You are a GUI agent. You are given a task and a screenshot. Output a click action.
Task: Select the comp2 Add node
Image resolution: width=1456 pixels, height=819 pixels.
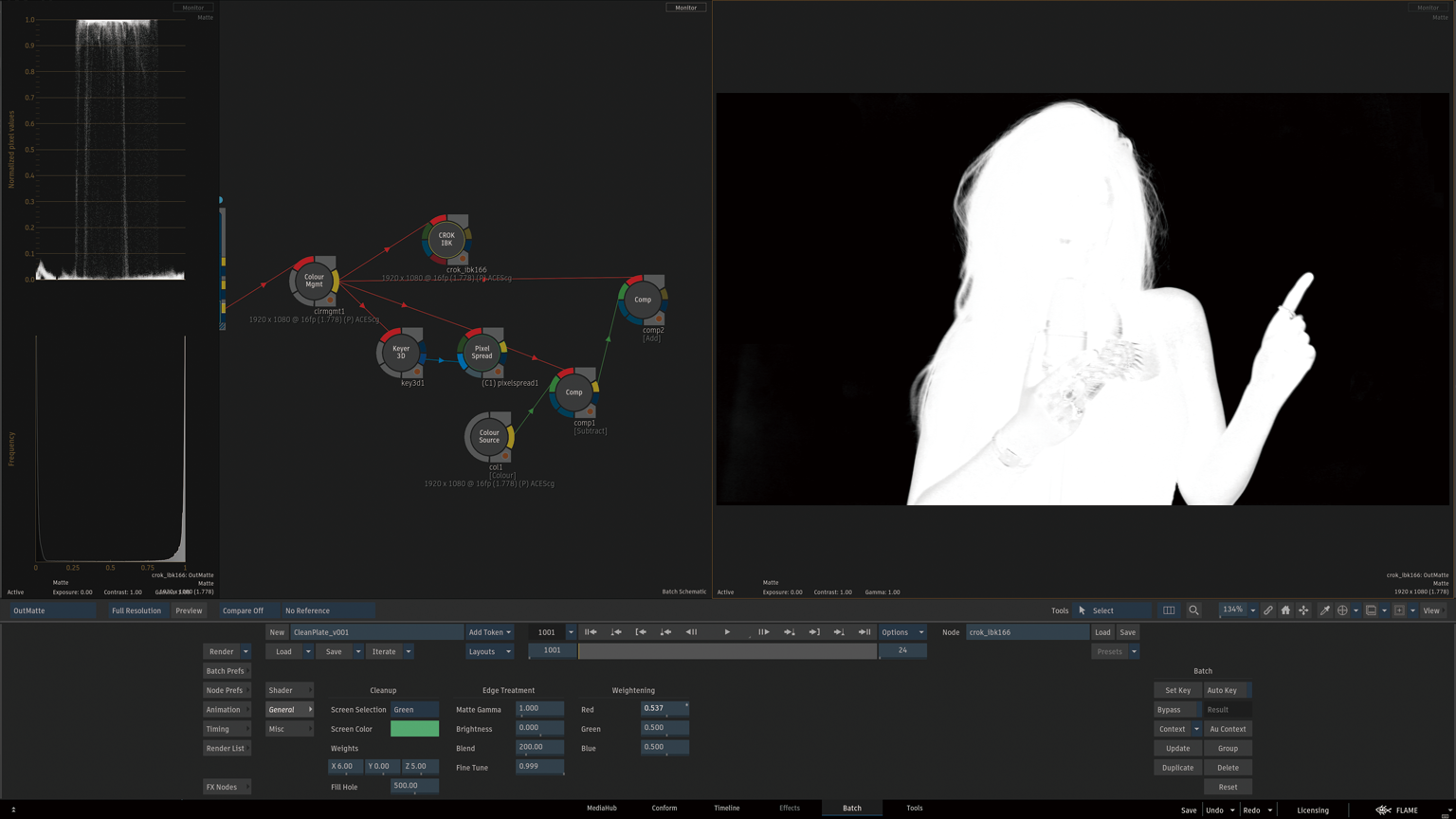pos(643,300)
